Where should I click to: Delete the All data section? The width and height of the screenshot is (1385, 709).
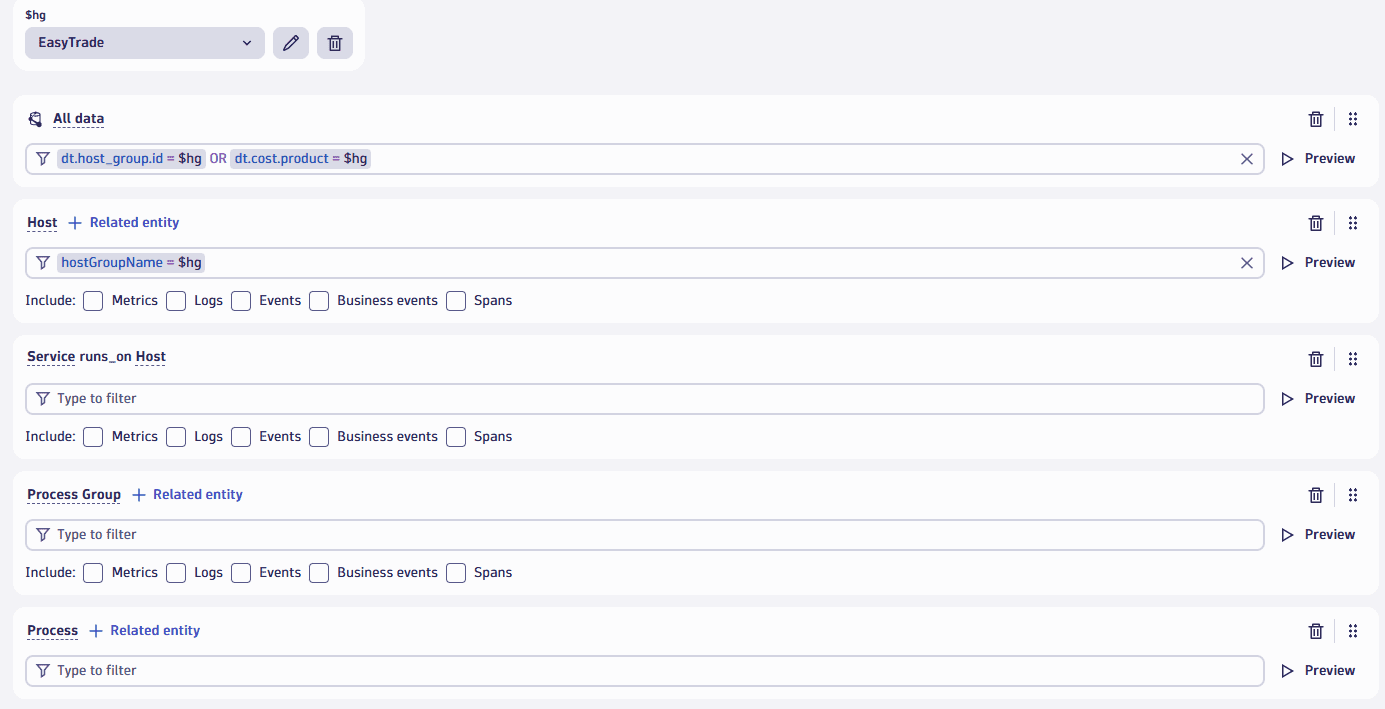tap(1316, 119)
